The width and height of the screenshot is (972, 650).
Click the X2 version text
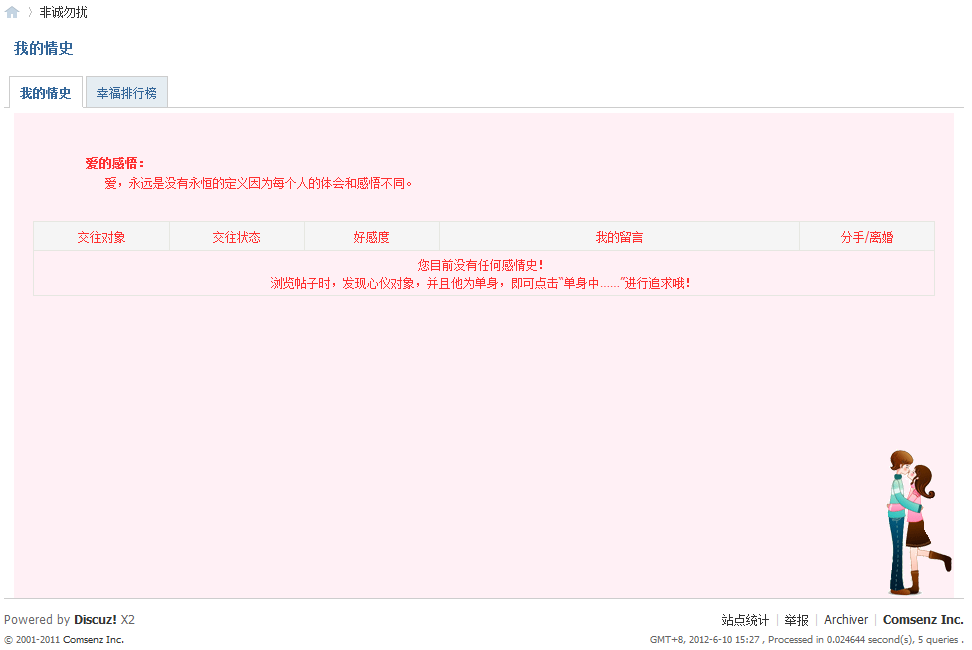[127, 619]
